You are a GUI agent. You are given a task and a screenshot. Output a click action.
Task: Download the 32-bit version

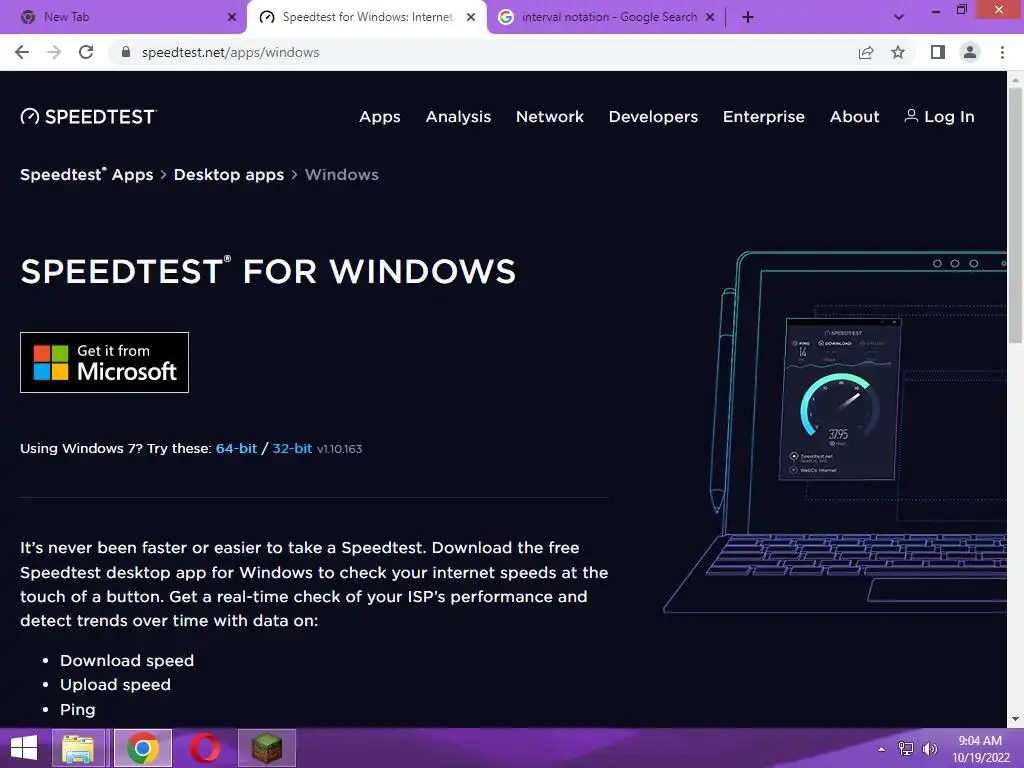[292, 449]
